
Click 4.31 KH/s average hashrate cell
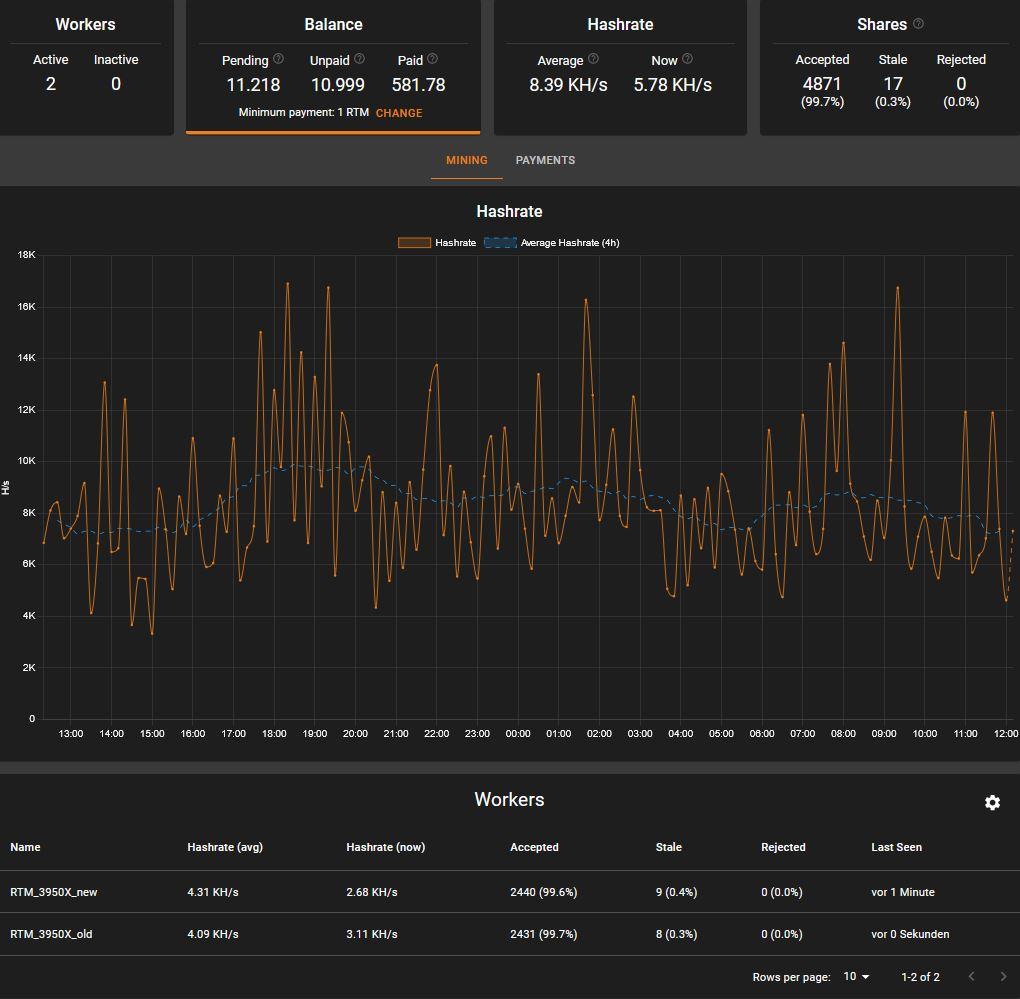click(213, 892)
